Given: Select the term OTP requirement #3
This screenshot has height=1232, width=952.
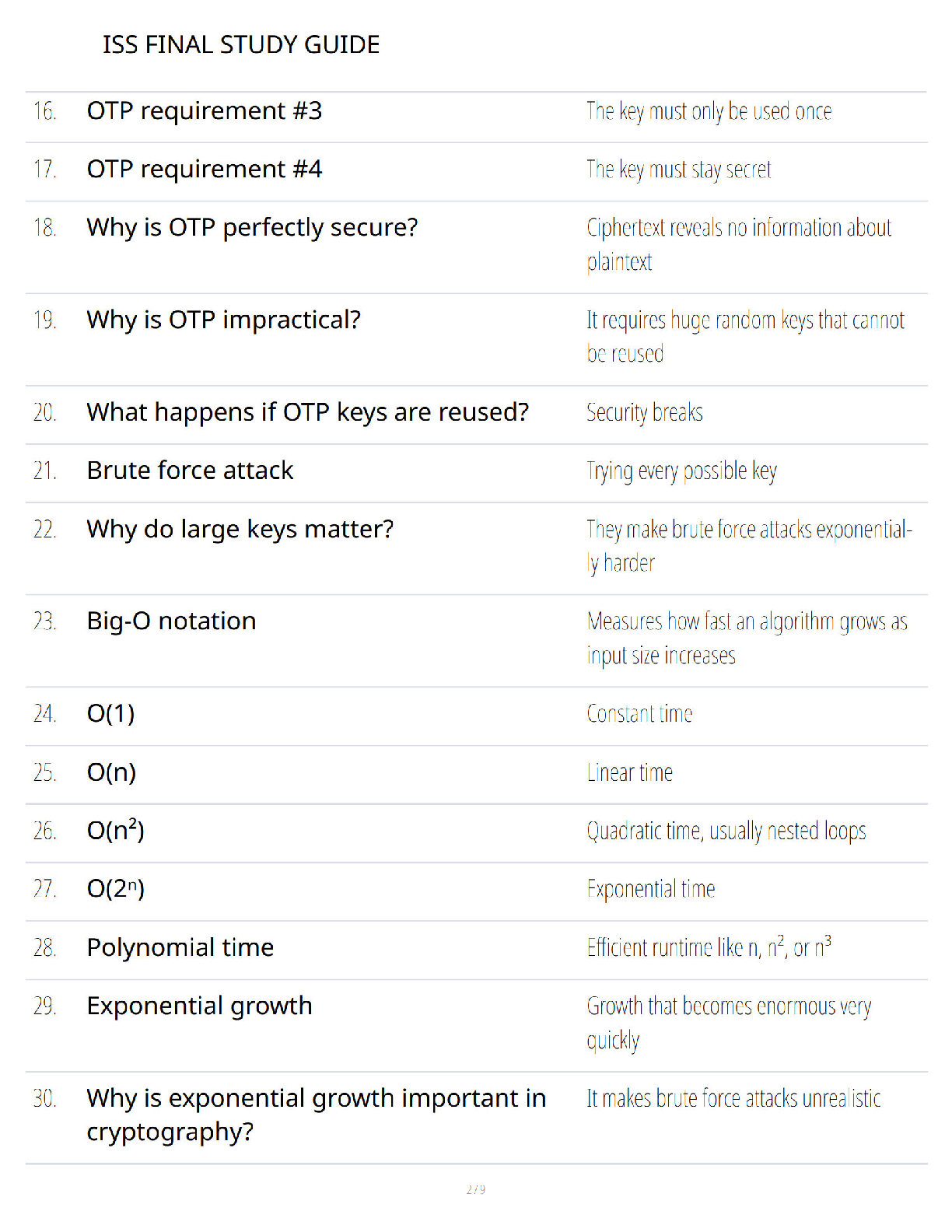Looking at the screenshot, I should pyautogui.click(x=205, y=110).
